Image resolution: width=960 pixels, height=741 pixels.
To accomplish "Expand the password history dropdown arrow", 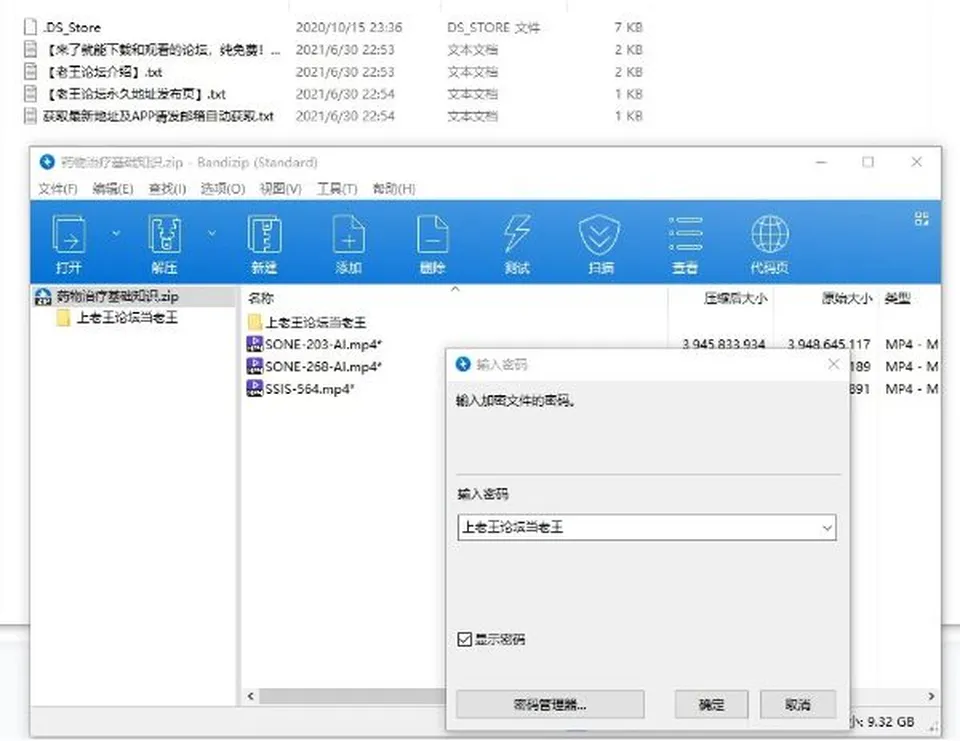I will pyautogui.click(x=827, y=527).
